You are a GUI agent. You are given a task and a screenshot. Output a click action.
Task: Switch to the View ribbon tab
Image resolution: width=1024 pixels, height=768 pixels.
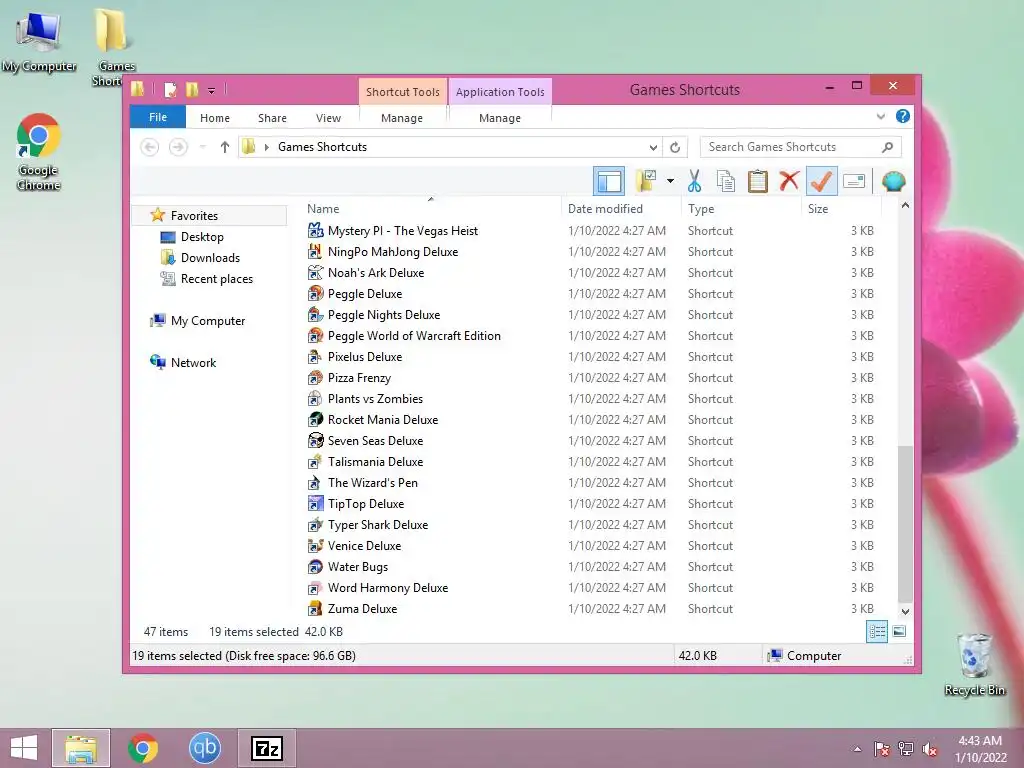(328, 118)
